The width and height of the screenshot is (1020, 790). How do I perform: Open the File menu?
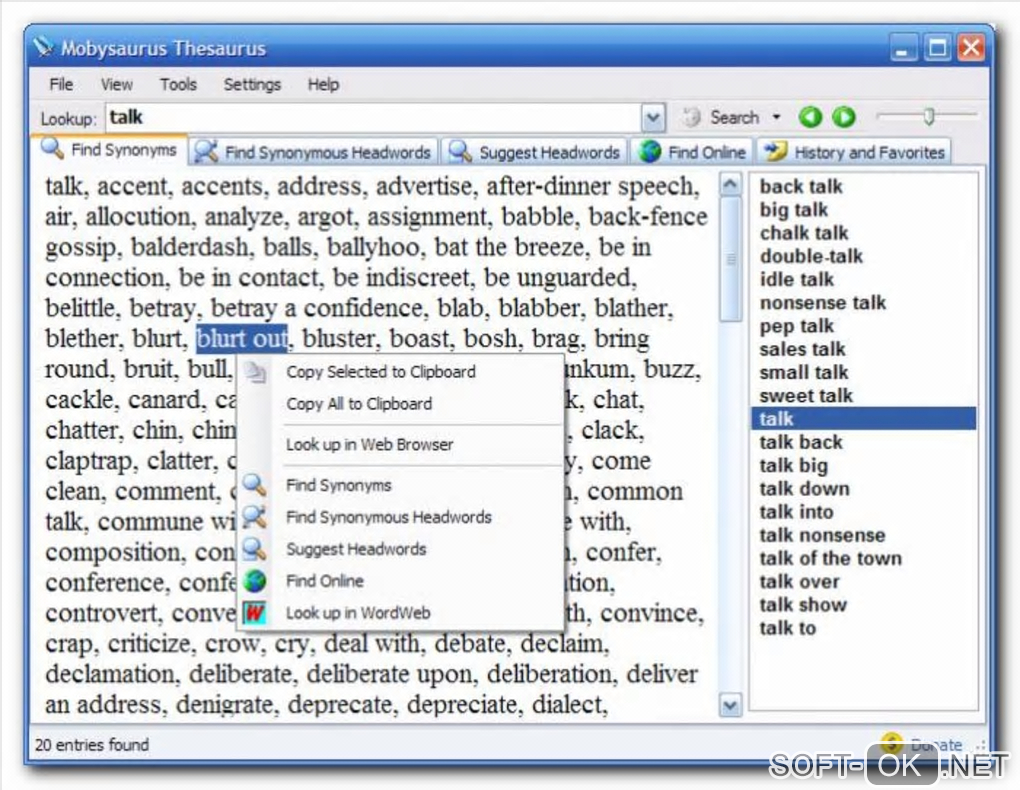pos(61,85)
